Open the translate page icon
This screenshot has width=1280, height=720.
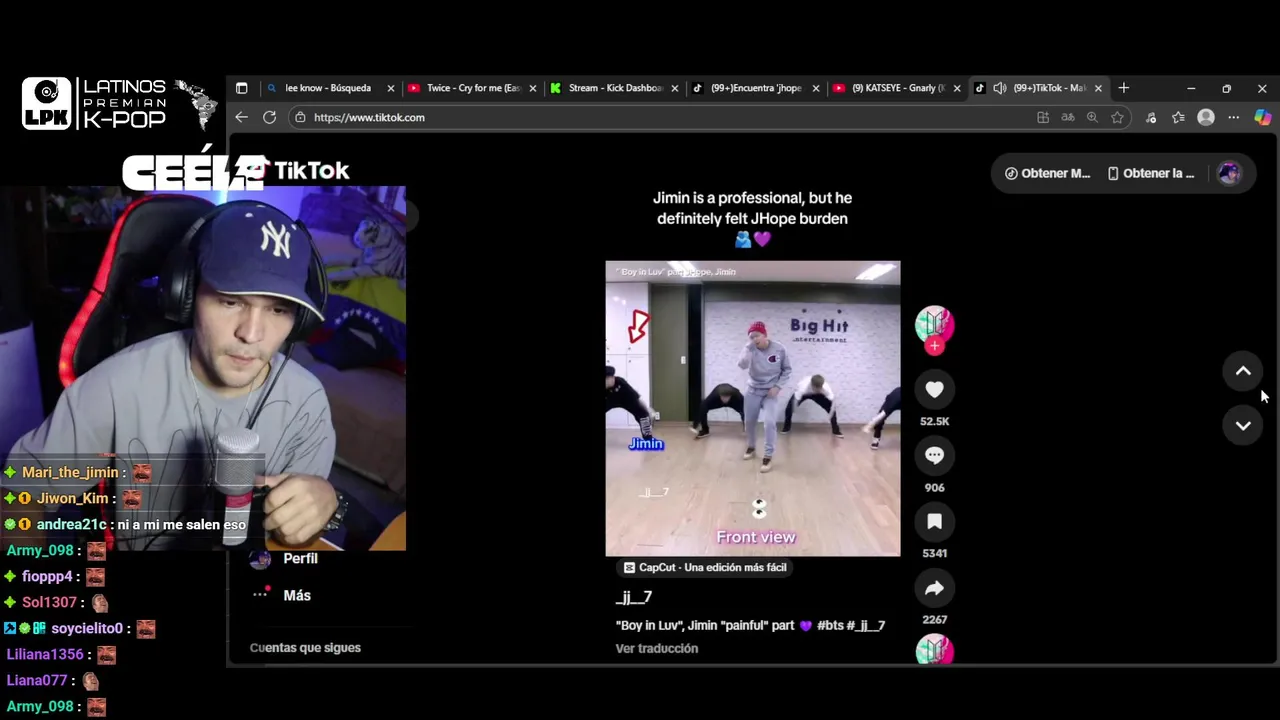[1067, 117]
